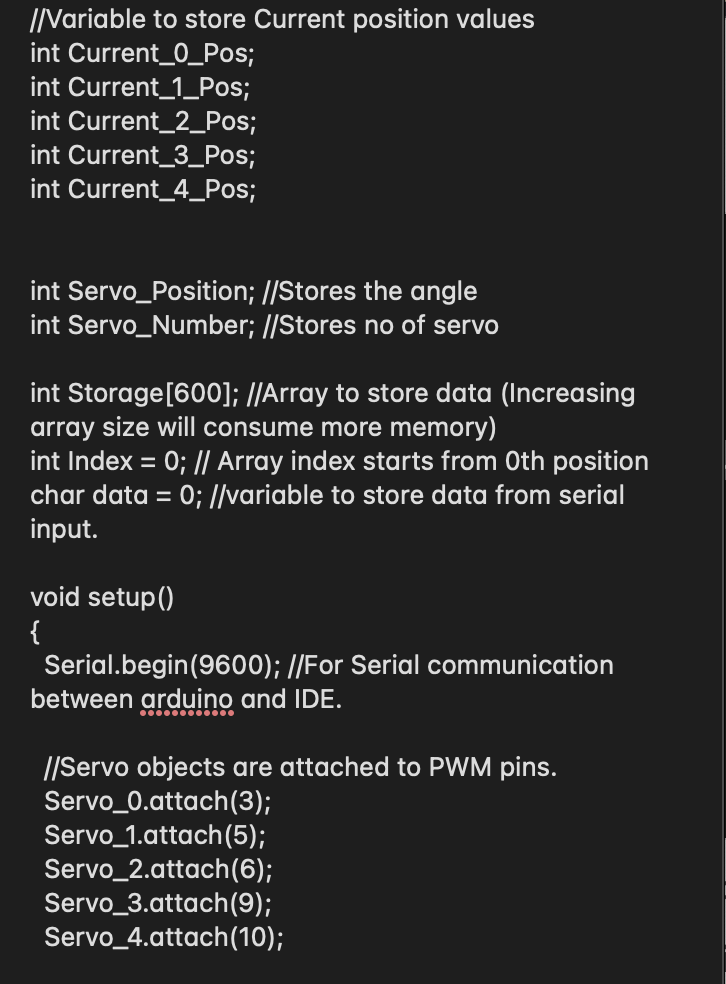Image resolution: width=726 pixels, height=984 pixels.
Task: Place cursor on the int Index = 0 line
Action: click(x=109, y=461)
